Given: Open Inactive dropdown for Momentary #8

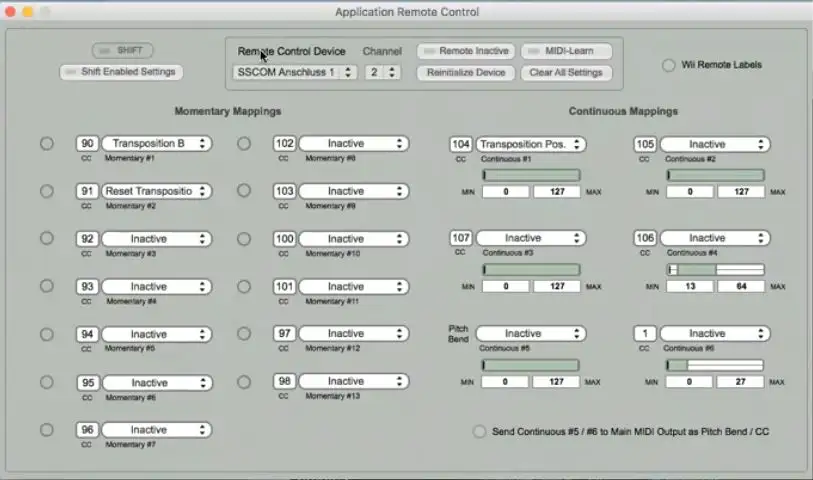Looking at the screenshot, I should [x=354, y=144].
